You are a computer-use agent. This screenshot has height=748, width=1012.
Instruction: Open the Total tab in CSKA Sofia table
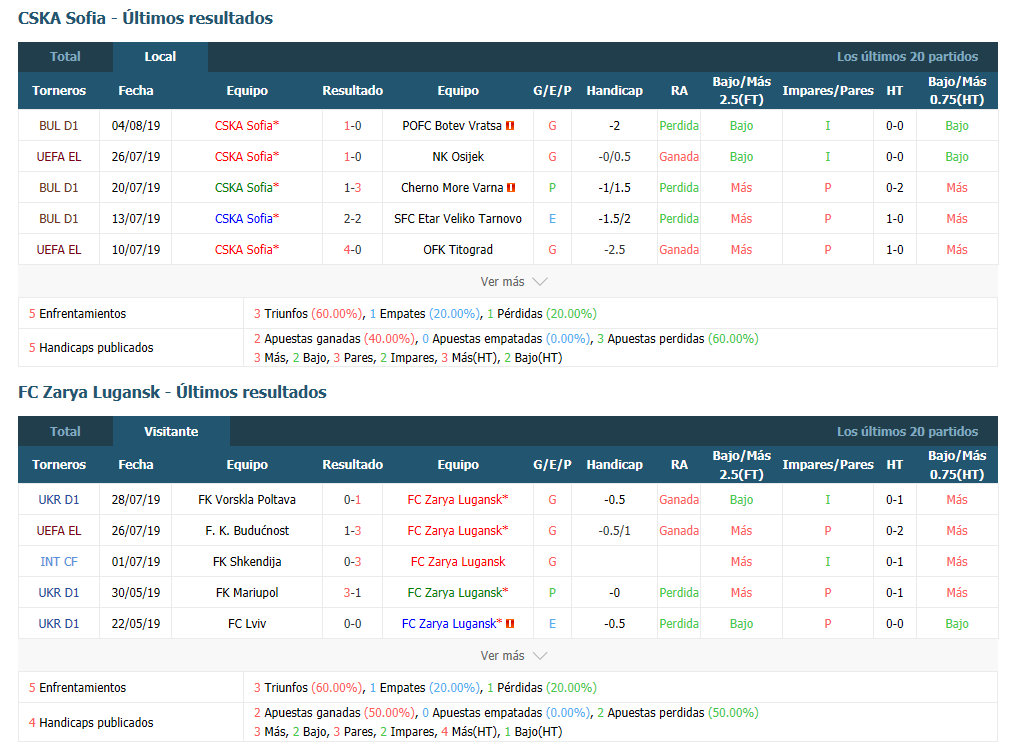click(x=65, y=57)
